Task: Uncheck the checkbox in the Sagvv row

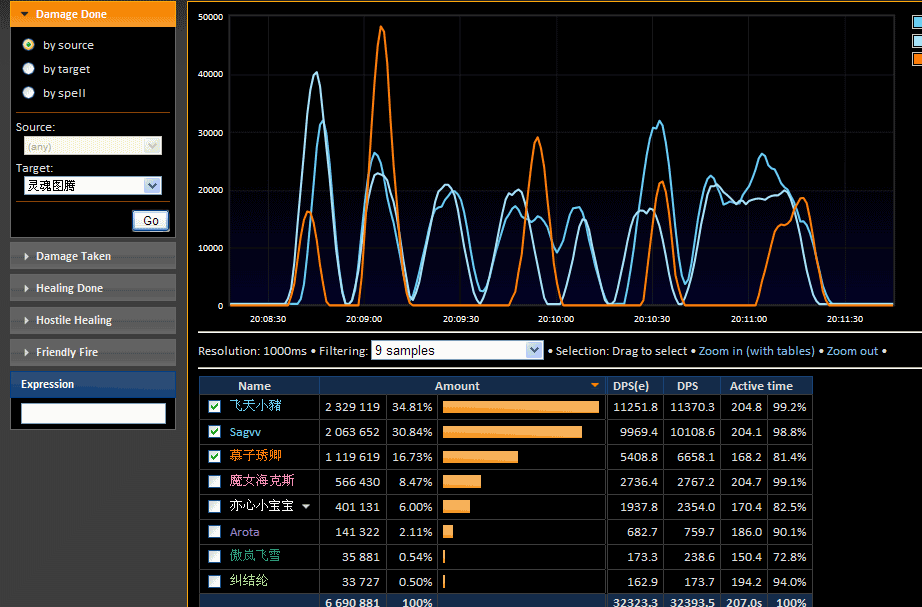Action: tap(215, 432)
